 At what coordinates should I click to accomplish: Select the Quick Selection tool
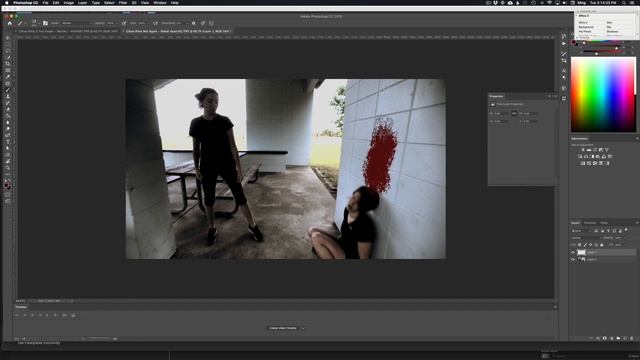[8, 58]
